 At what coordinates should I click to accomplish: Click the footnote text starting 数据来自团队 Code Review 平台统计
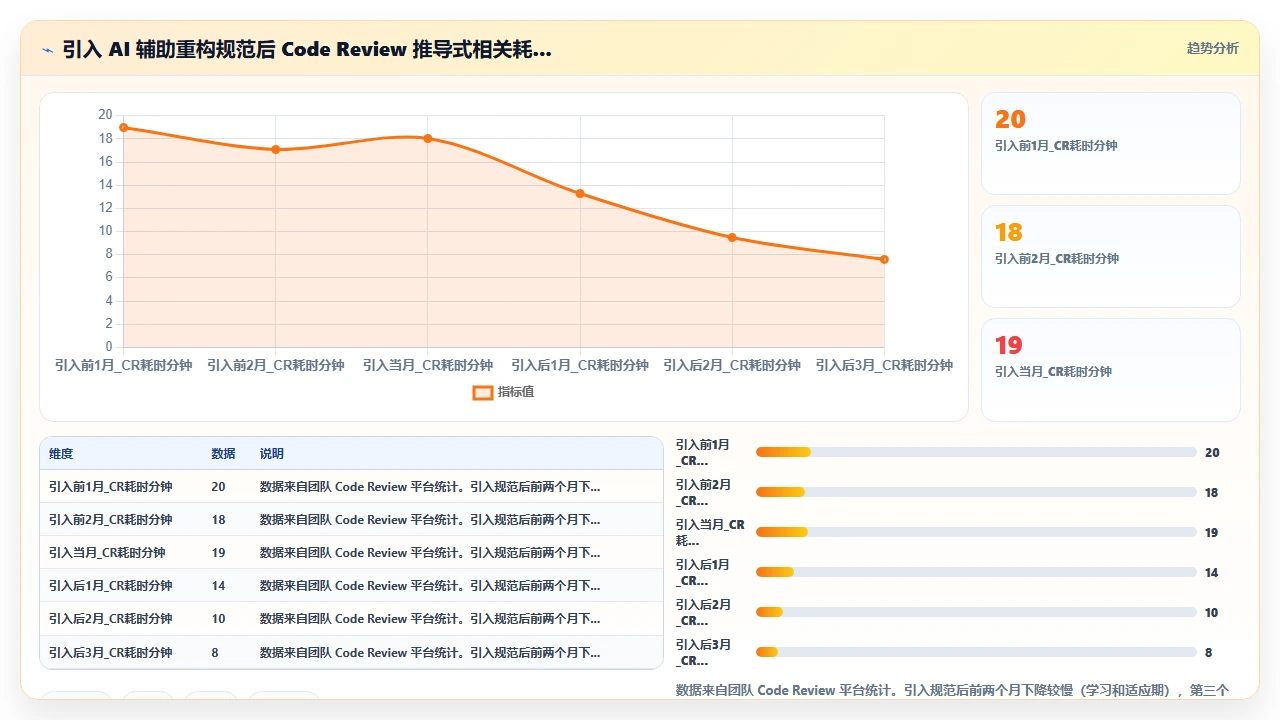(x=952, y=690)
